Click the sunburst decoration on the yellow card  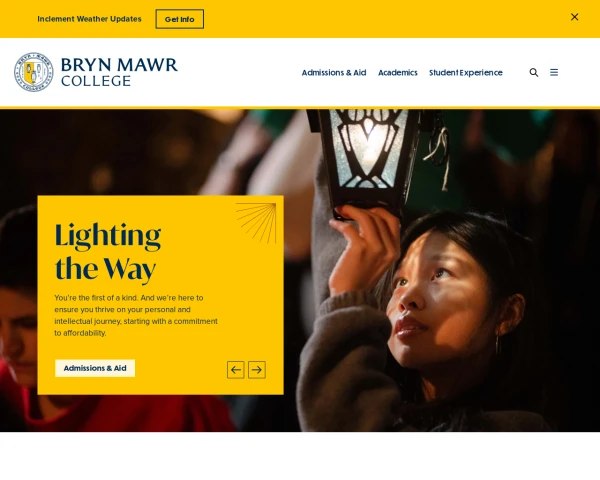(256, 223)
